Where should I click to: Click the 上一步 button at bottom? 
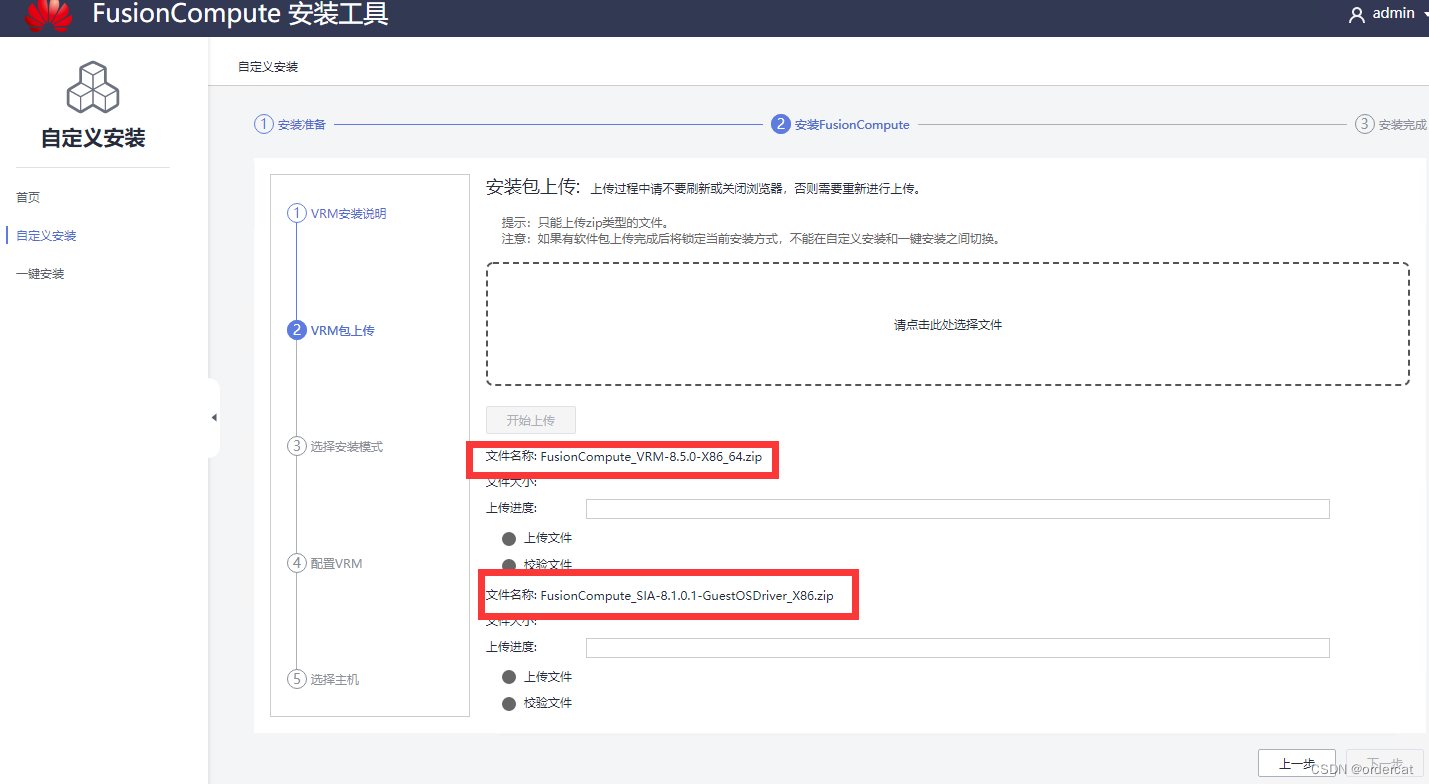click(1296, 762)
